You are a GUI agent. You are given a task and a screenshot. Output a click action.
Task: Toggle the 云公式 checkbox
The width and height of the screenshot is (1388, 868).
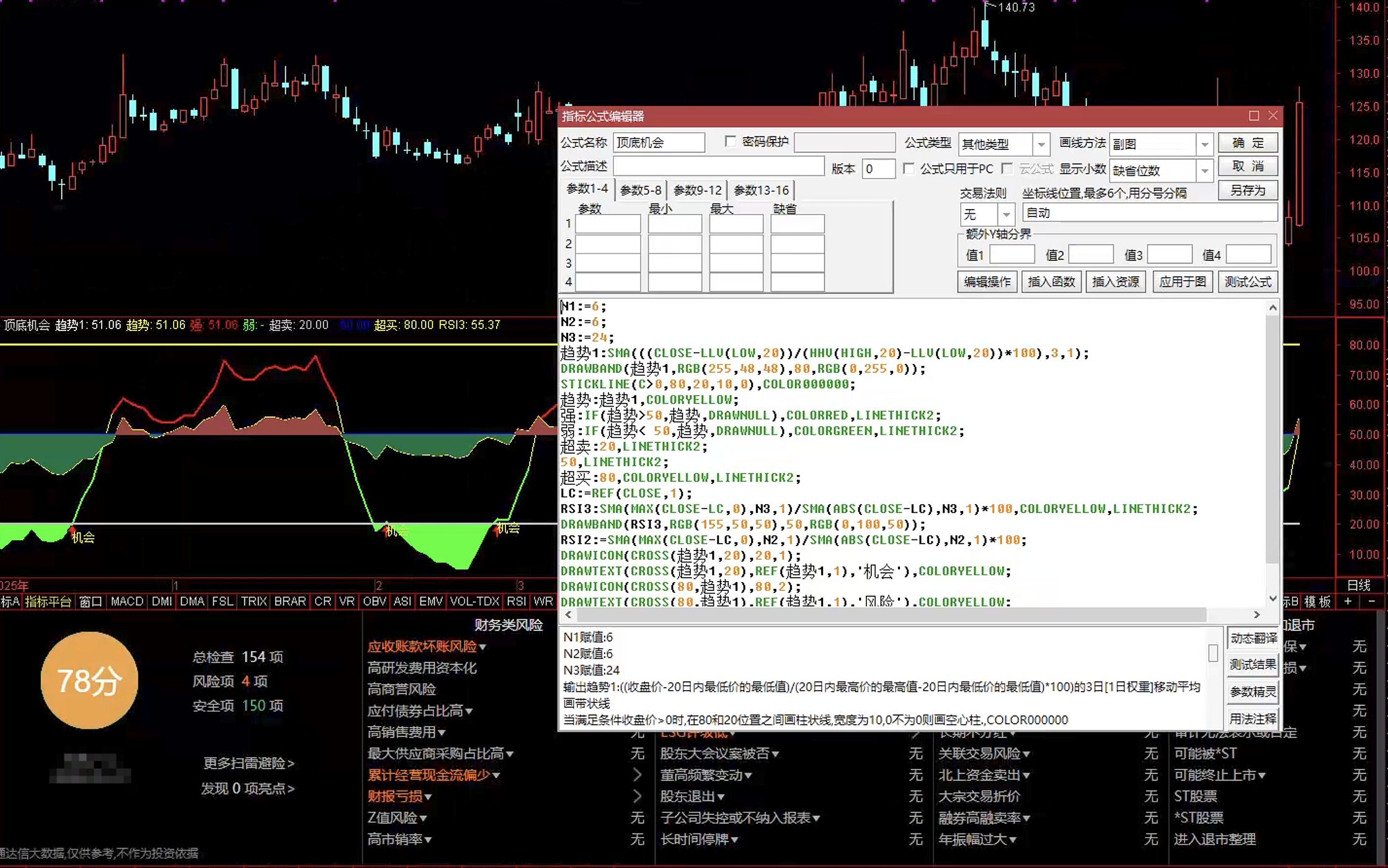tap(1007, 169)
